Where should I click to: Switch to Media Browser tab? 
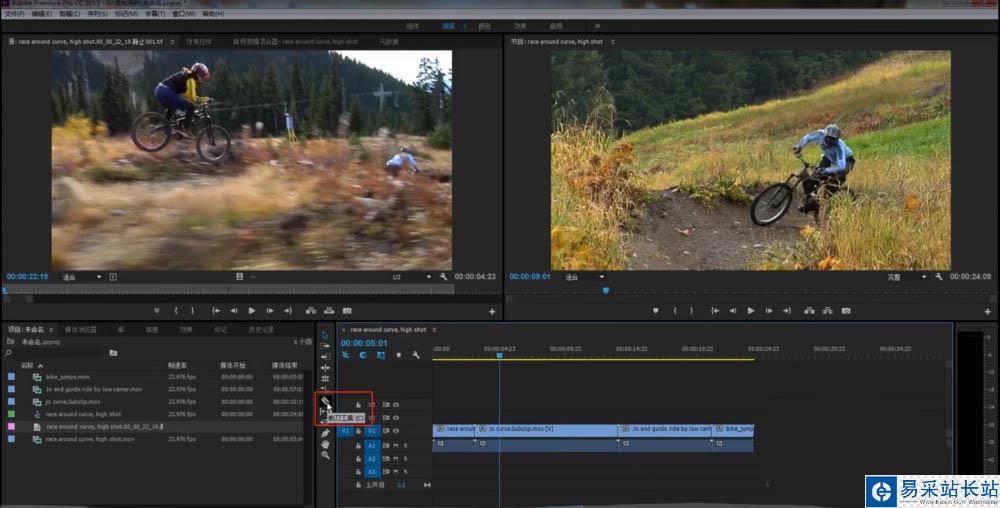(x=80, y=330)
